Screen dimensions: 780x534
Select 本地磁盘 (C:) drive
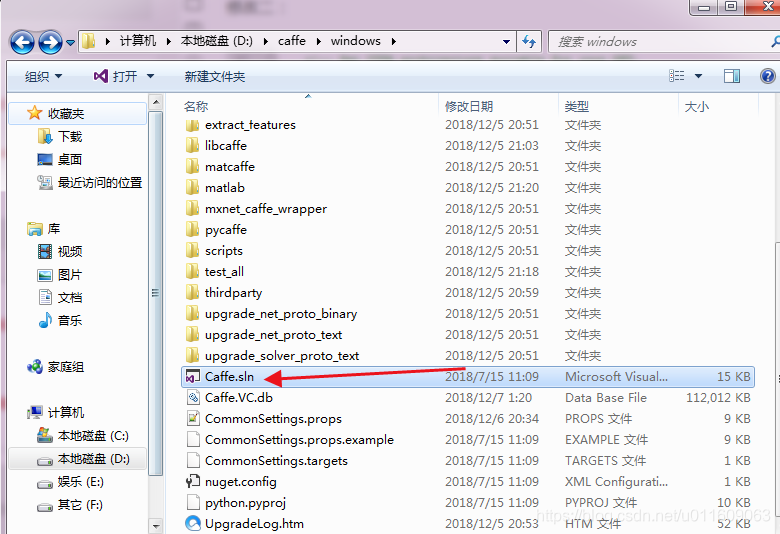pyautogui.click(x=93, y=435)
